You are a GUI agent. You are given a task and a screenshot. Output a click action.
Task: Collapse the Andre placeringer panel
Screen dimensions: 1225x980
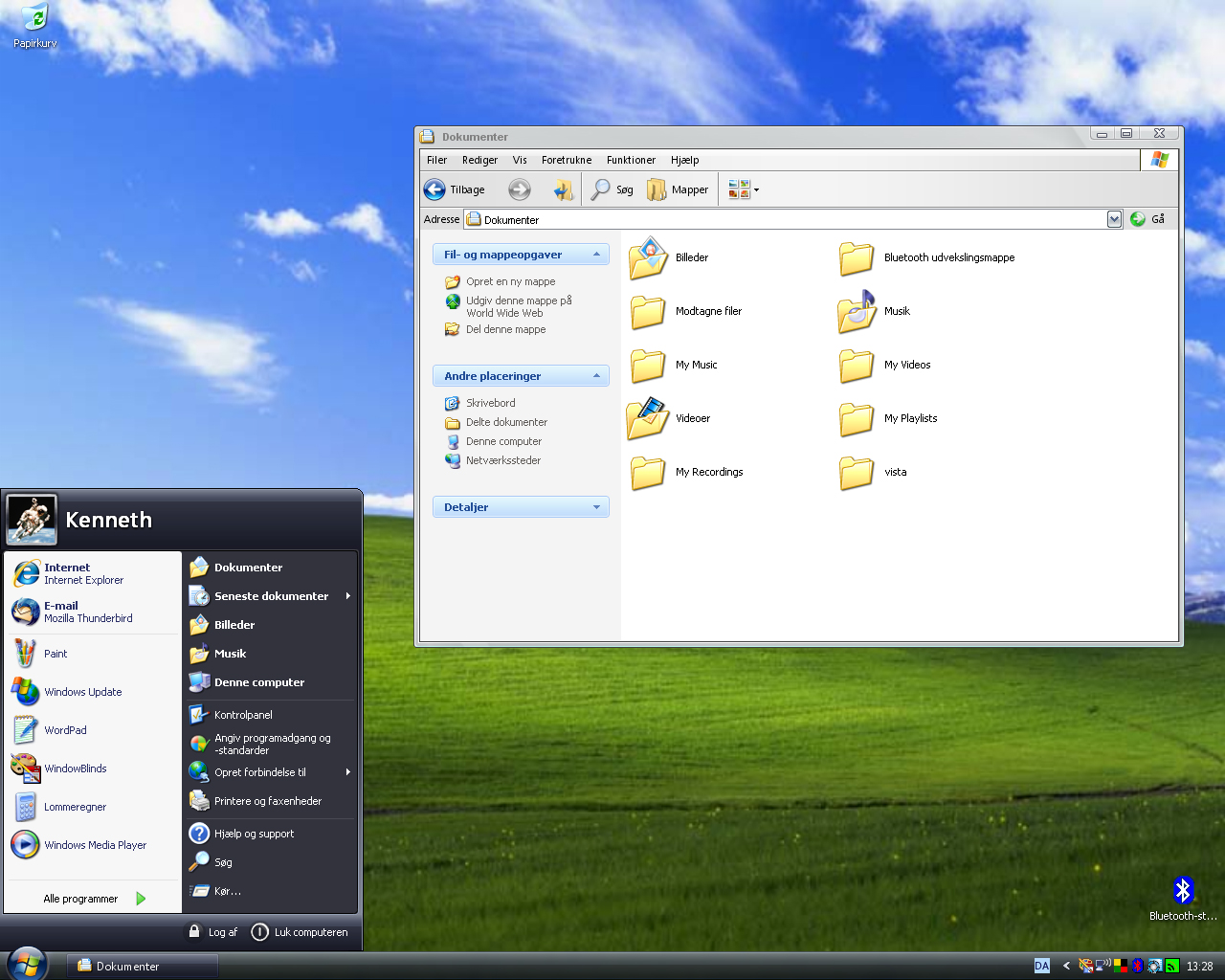coord(596,376)
